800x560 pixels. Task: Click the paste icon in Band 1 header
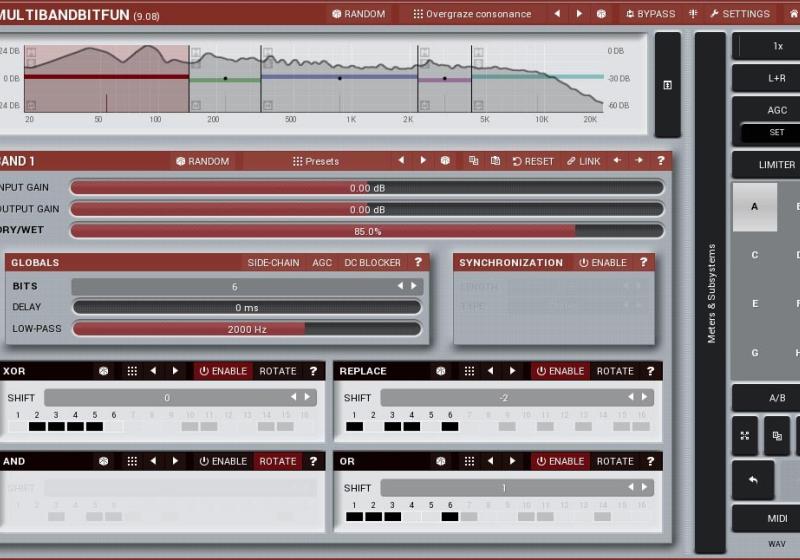point(495,161)
